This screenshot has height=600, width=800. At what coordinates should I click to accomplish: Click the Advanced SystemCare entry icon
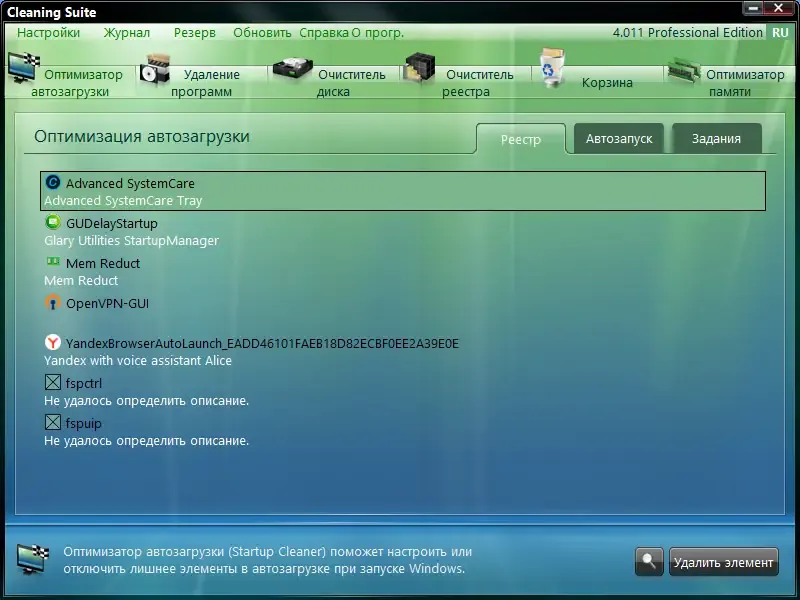click(x=54, y=184)
